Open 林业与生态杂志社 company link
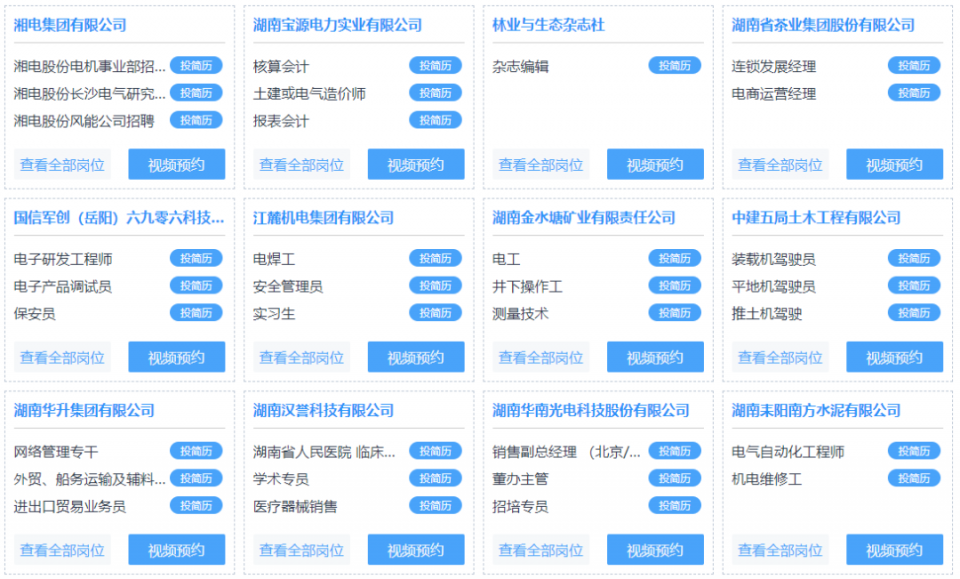960x579 pixels. pos(549,25)
